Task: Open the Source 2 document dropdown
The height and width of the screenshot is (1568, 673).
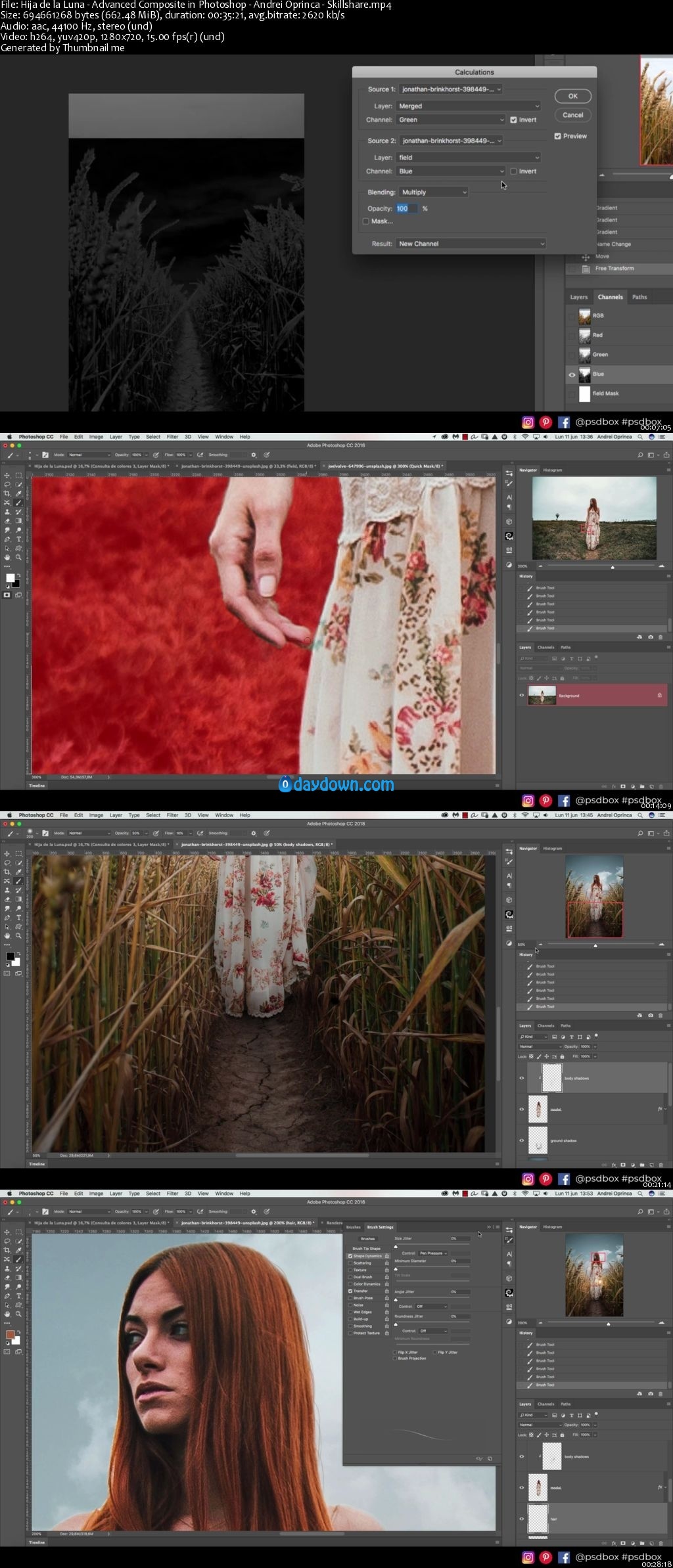Action: (450, 141)
